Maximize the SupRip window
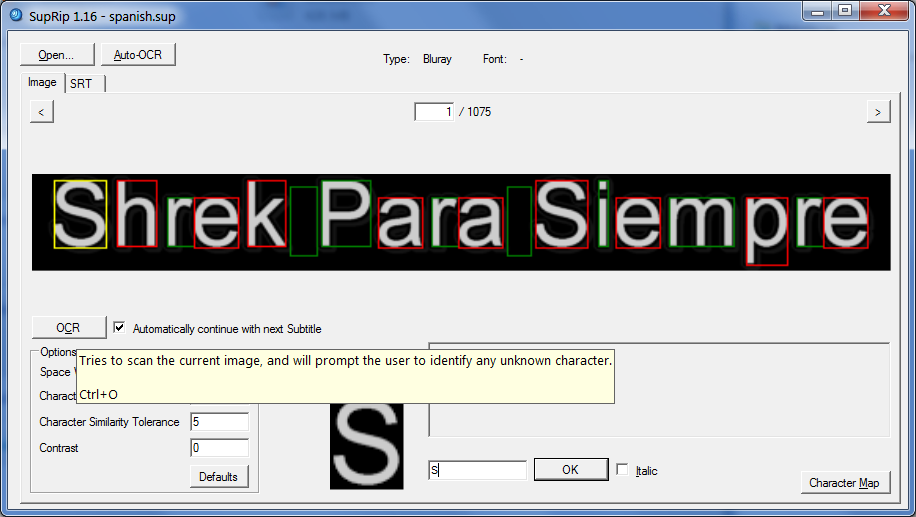The image size is (916, 517). pyautogui.click(x=845, y=11)
